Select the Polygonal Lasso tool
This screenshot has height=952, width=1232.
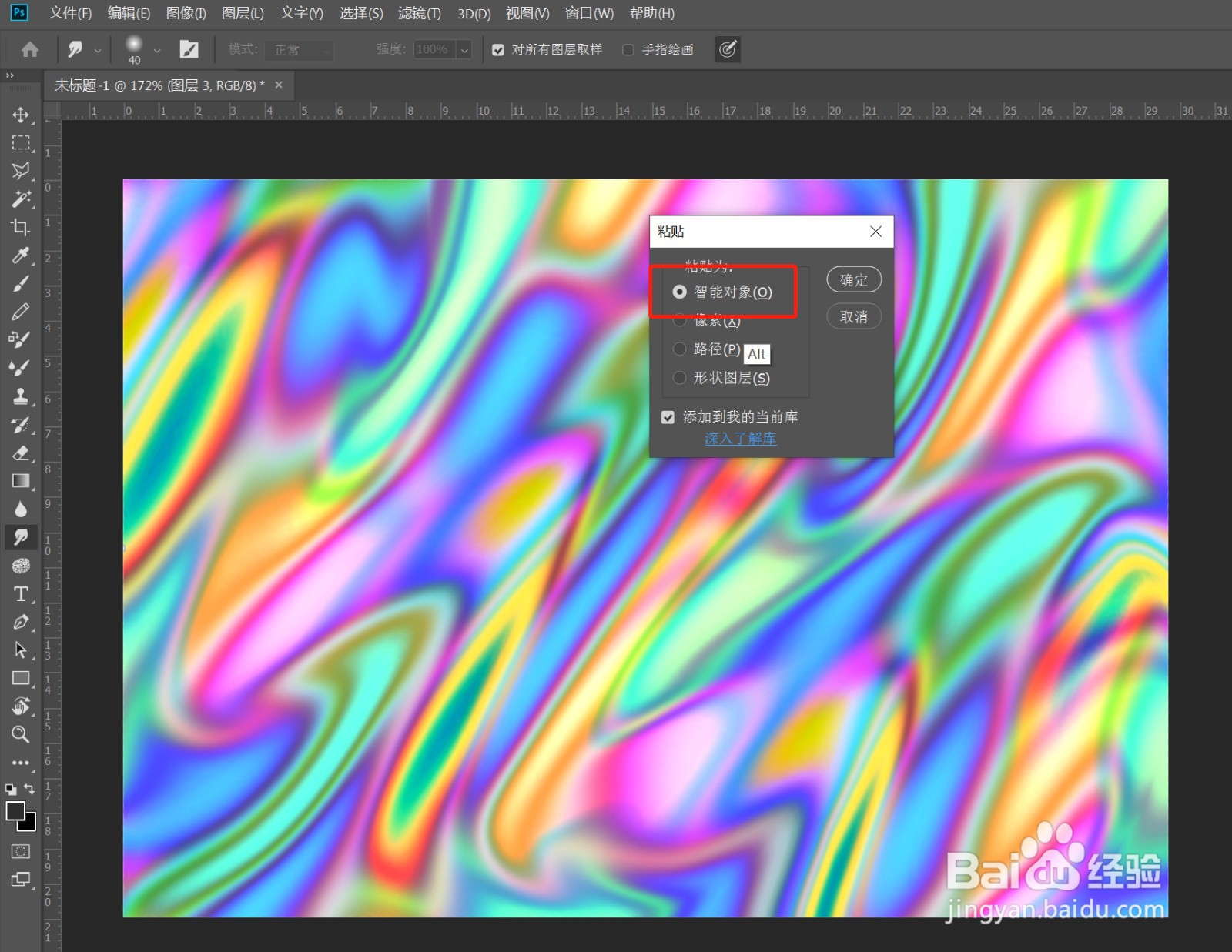pyautogui.click(x=21, y=171)
